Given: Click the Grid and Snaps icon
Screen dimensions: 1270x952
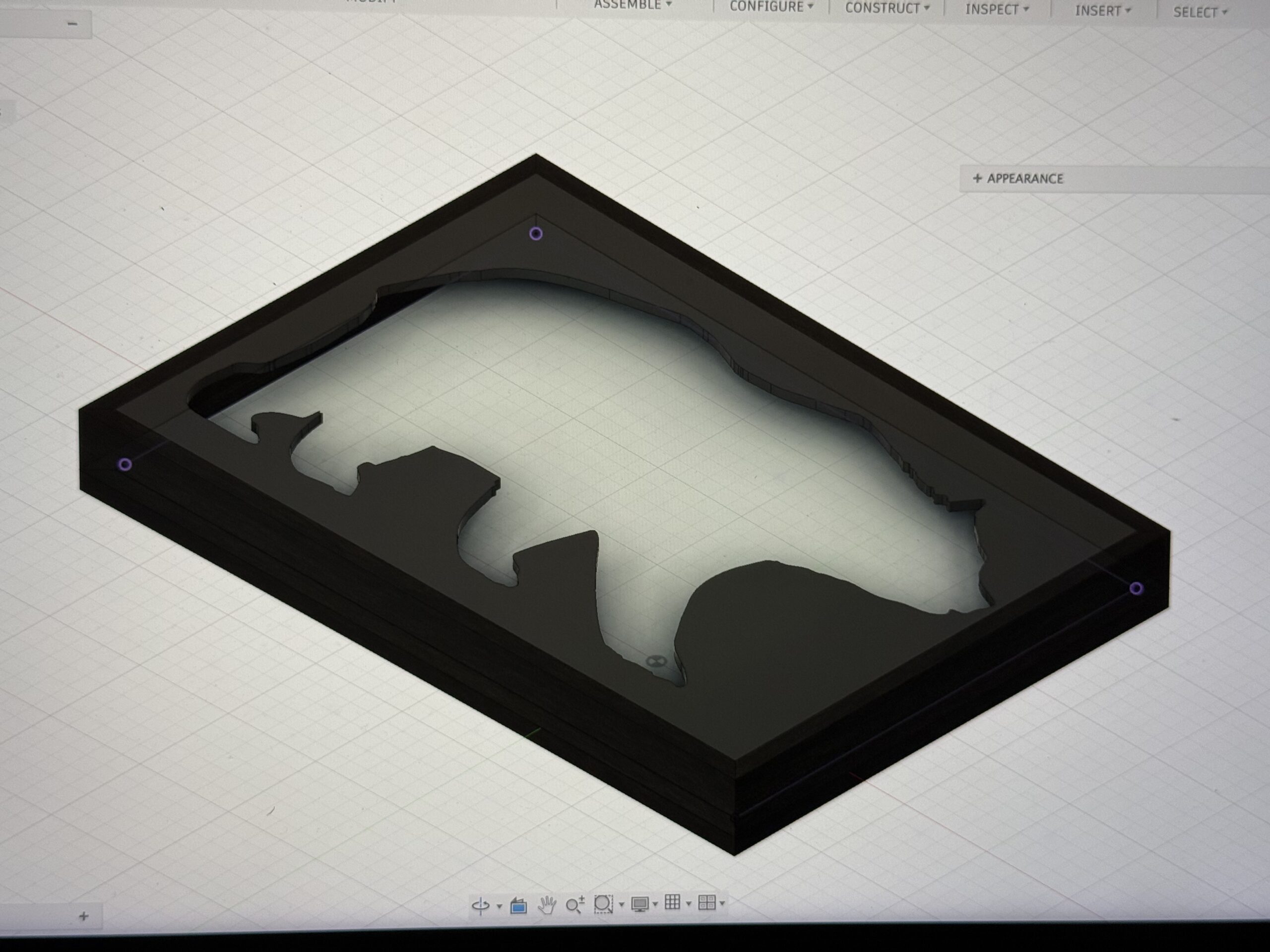Looking at the screenshot, I should coord(672,902).
